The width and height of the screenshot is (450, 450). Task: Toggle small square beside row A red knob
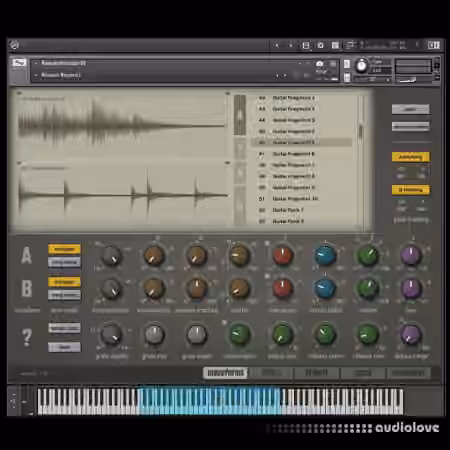coord(267,244)
